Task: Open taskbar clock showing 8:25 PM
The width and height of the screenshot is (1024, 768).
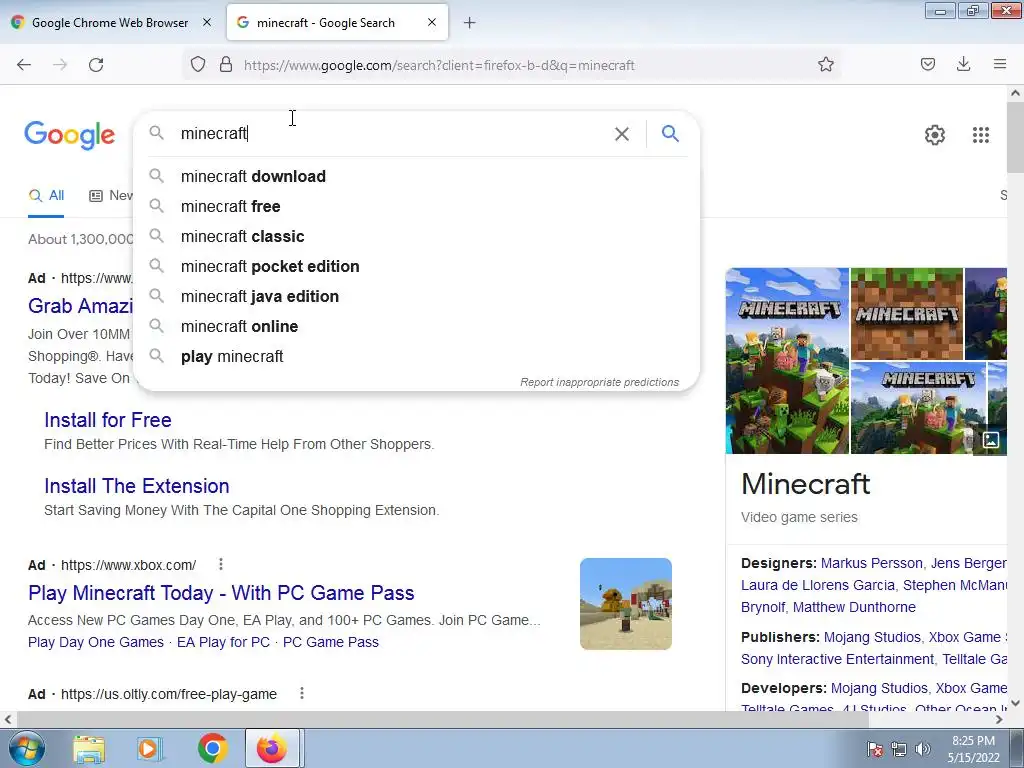Action: pyautogui.click(x=973, y=749)
